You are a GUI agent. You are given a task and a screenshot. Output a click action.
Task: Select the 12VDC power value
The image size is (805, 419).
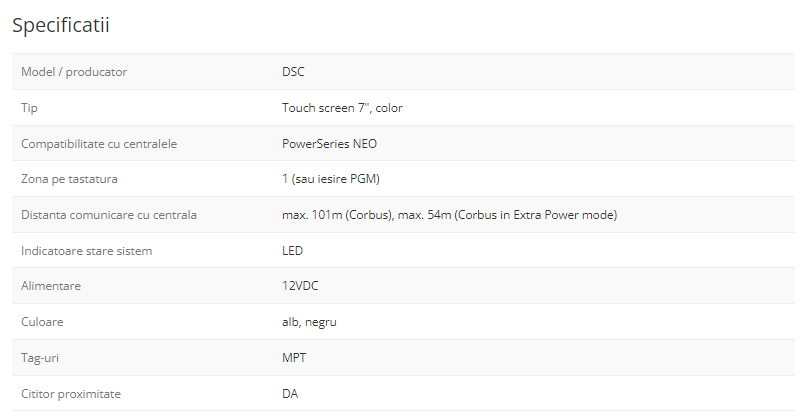pyautogui.click(x=300, y=286)
